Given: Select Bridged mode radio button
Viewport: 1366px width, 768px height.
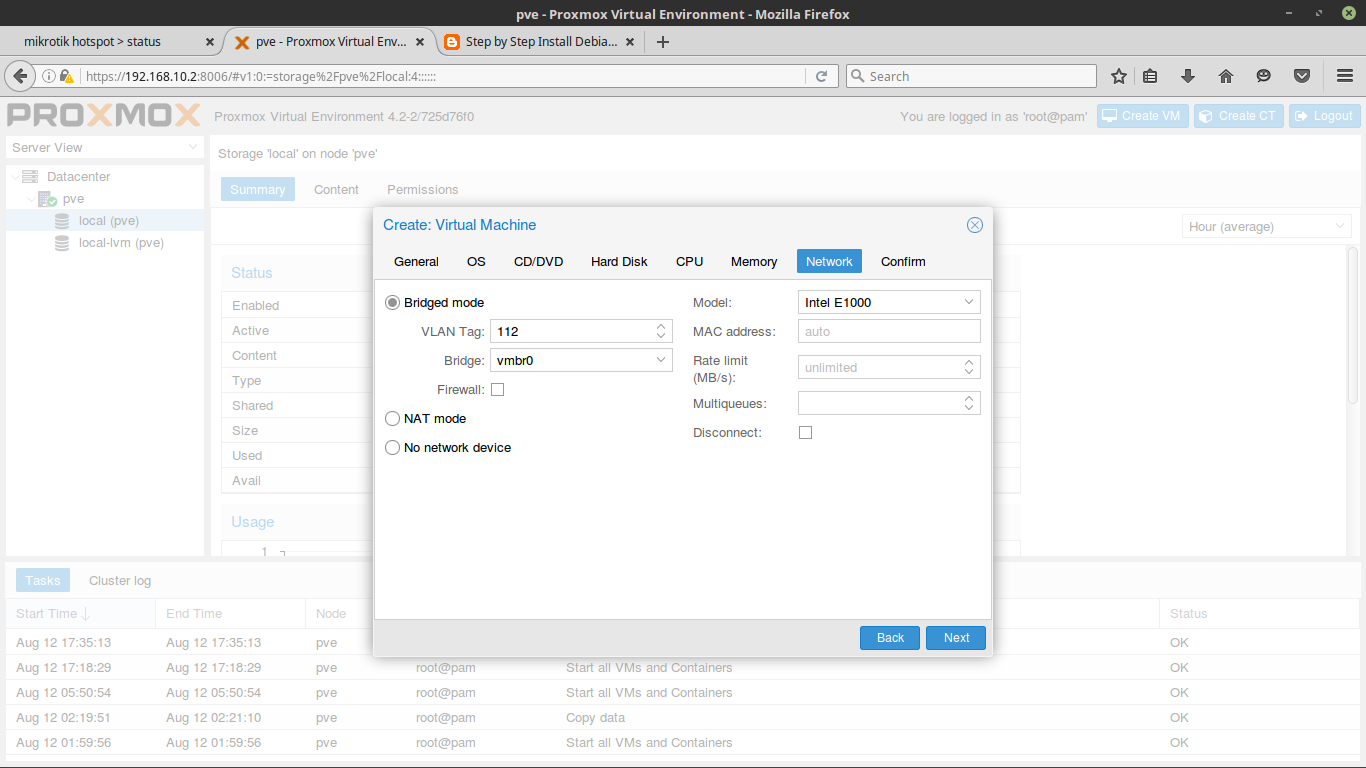Looking at the screenshot, I should pyautogui.click(x=393, y=302).
